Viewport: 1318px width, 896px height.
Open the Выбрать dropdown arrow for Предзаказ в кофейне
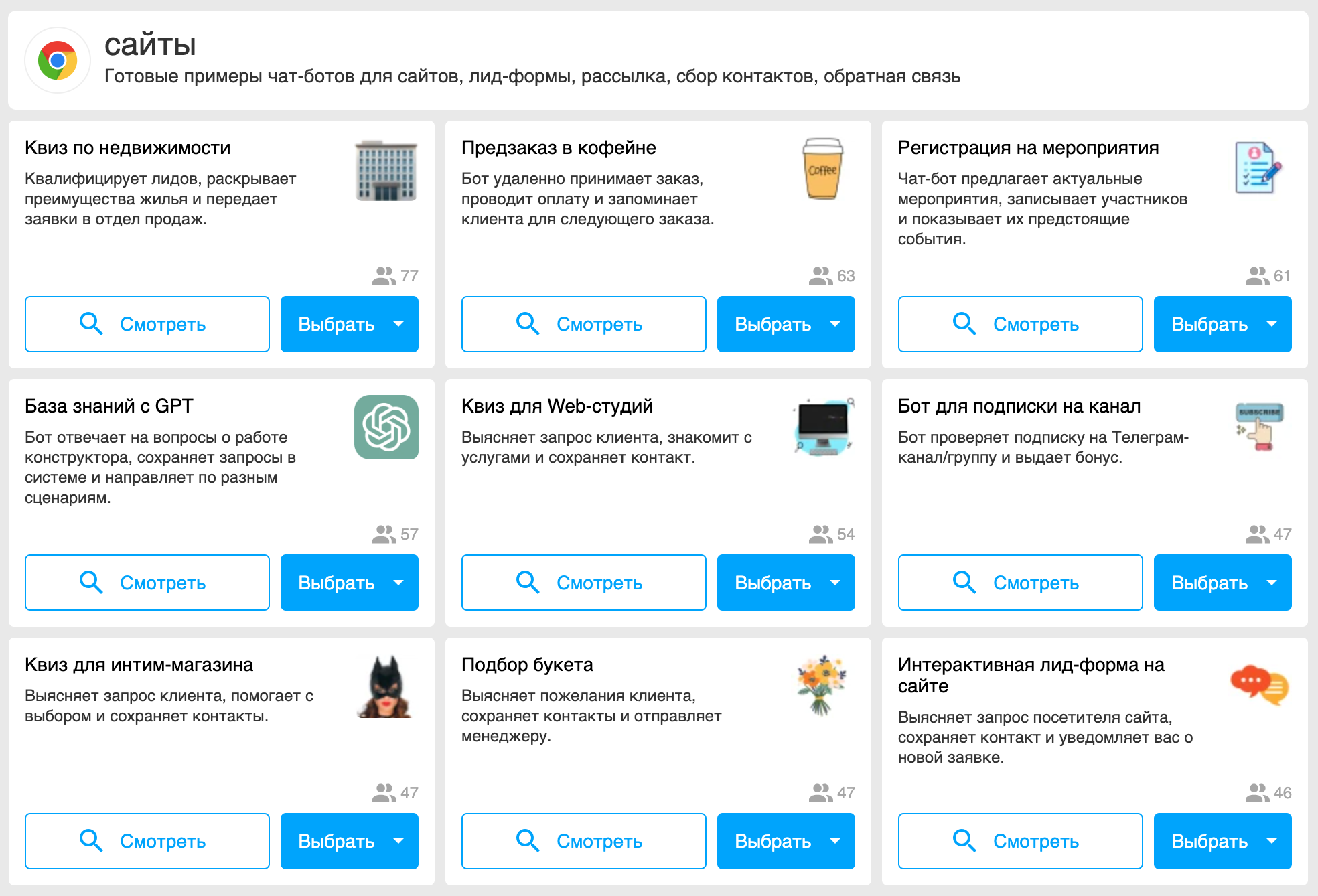tap(836, 324)
